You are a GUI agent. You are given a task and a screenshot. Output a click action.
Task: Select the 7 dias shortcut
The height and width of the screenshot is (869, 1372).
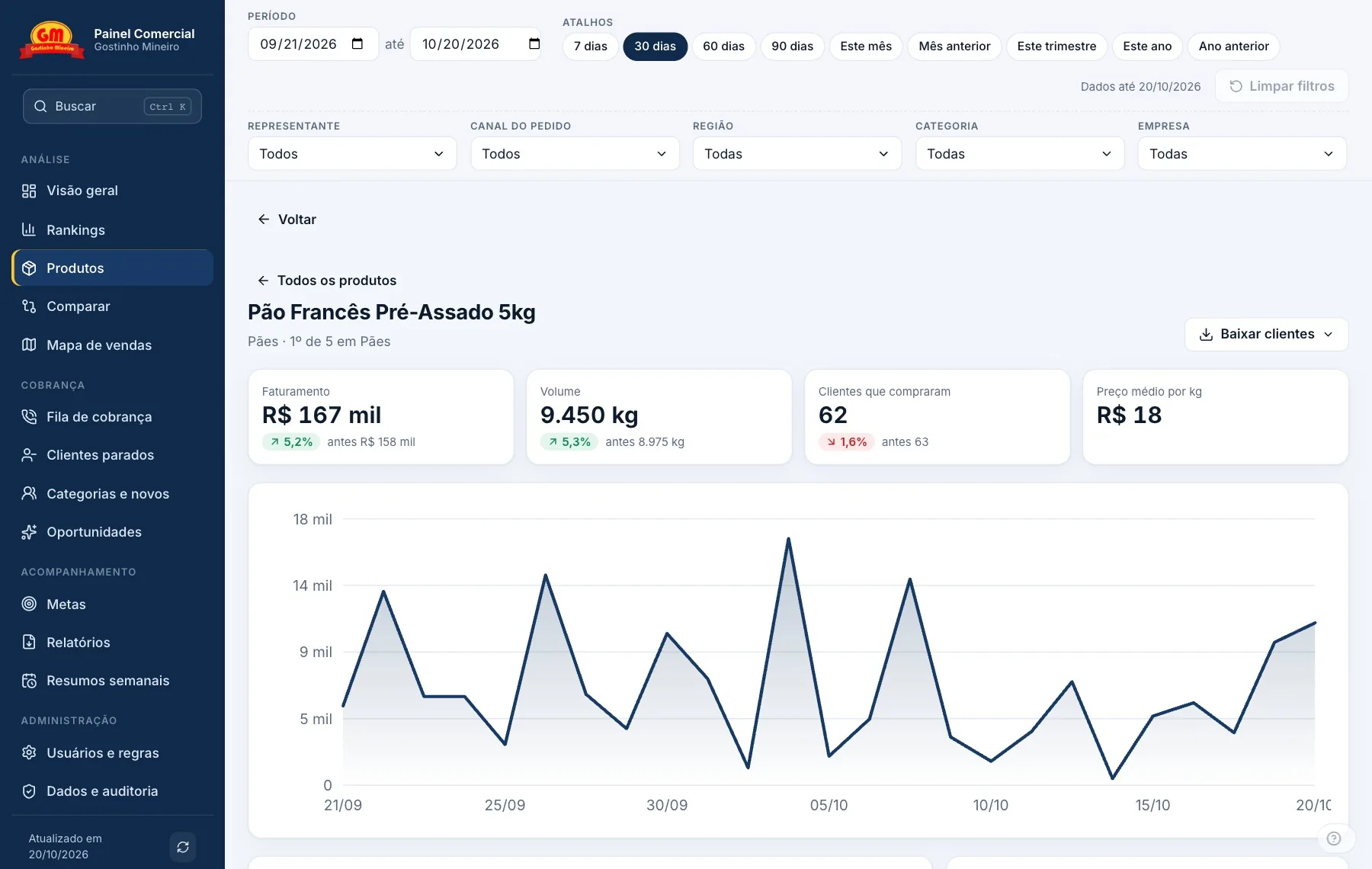pos(590,46)
